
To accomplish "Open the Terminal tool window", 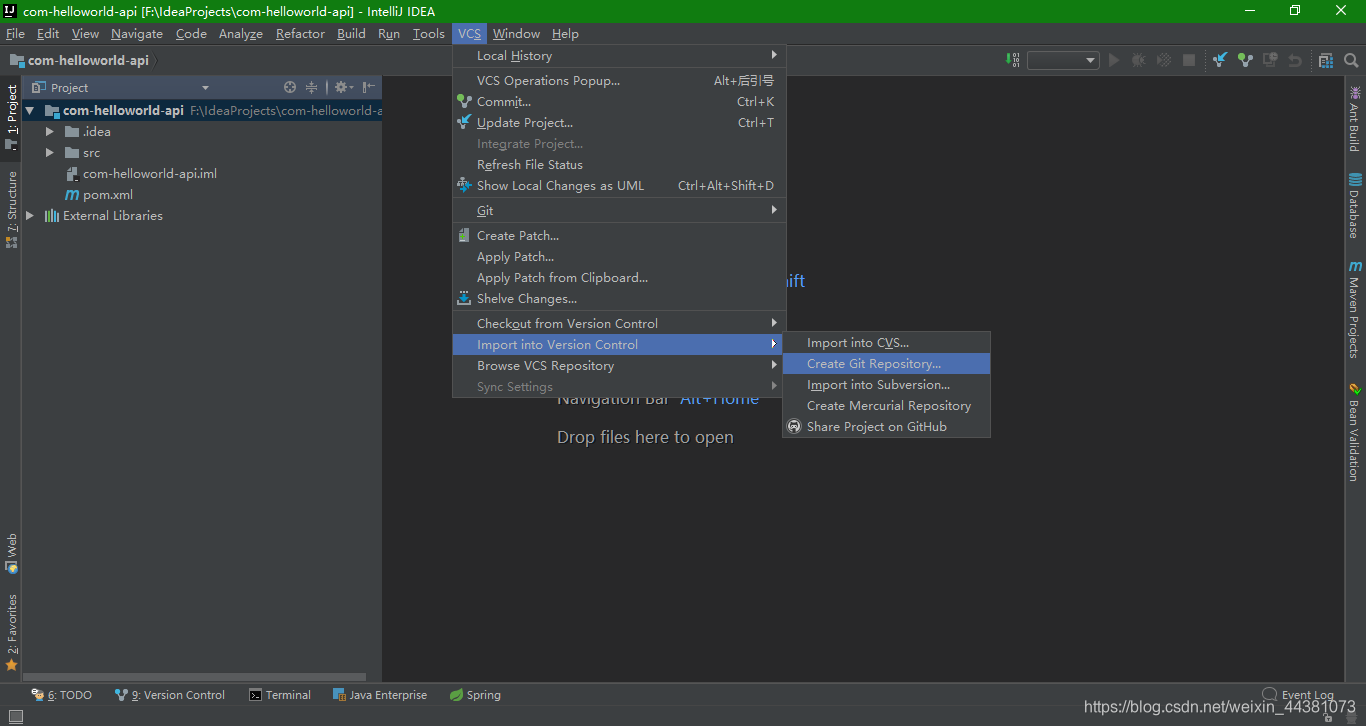I will tap(280, 695).
